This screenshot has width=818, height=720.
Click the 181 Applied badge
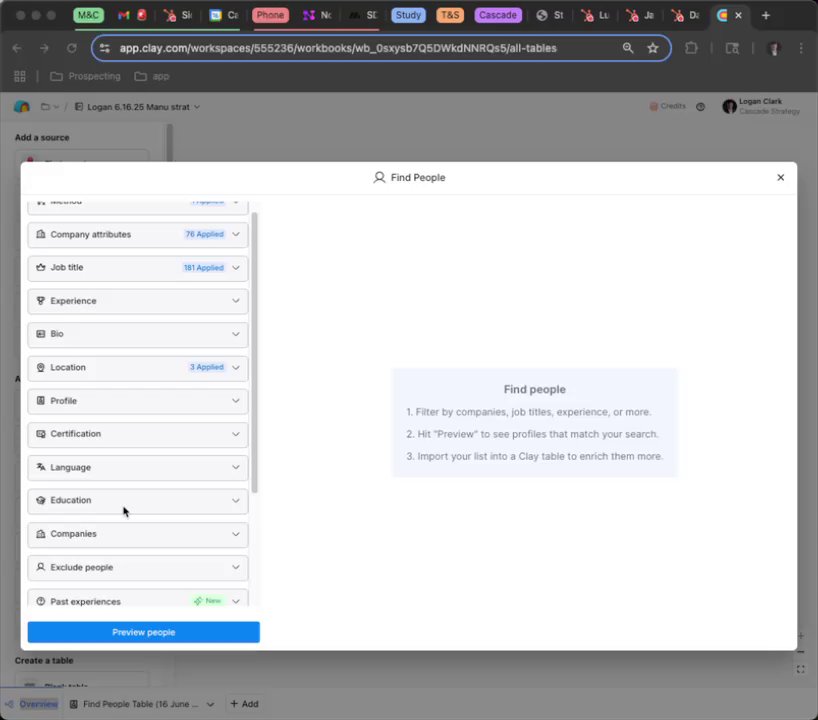(203, 268)
